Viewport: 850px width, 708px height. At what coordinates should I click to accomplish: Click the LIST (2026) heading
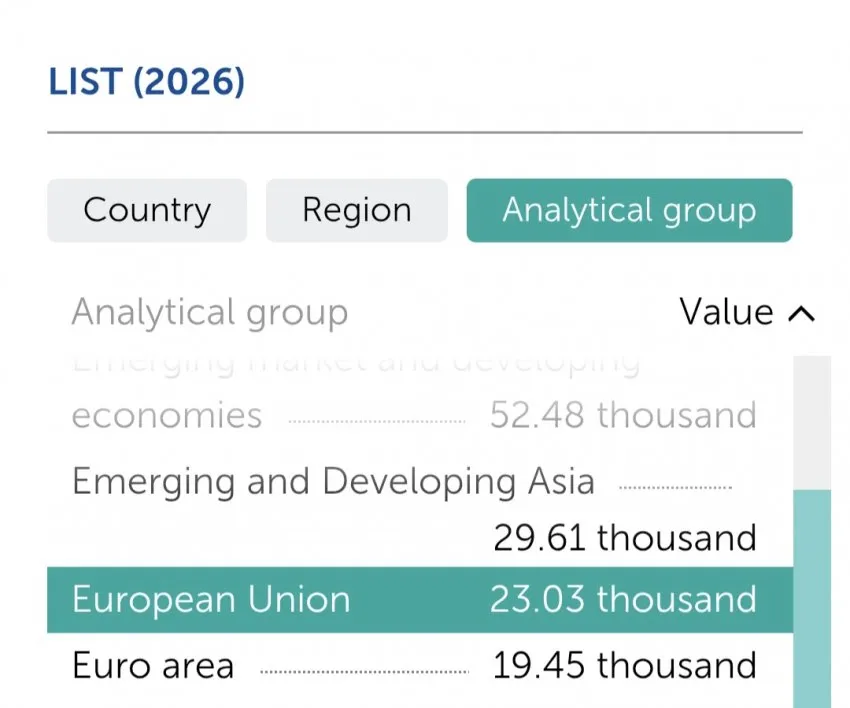(147, 82)
